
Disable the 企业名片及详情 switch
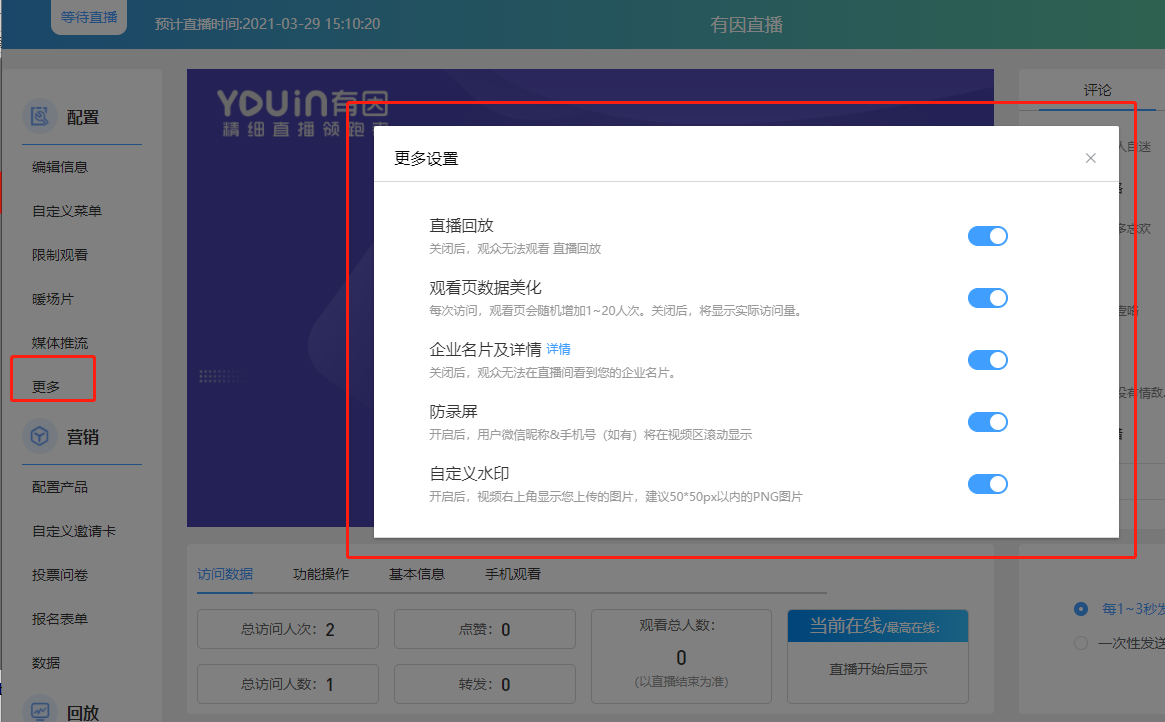tap(987, 360)
